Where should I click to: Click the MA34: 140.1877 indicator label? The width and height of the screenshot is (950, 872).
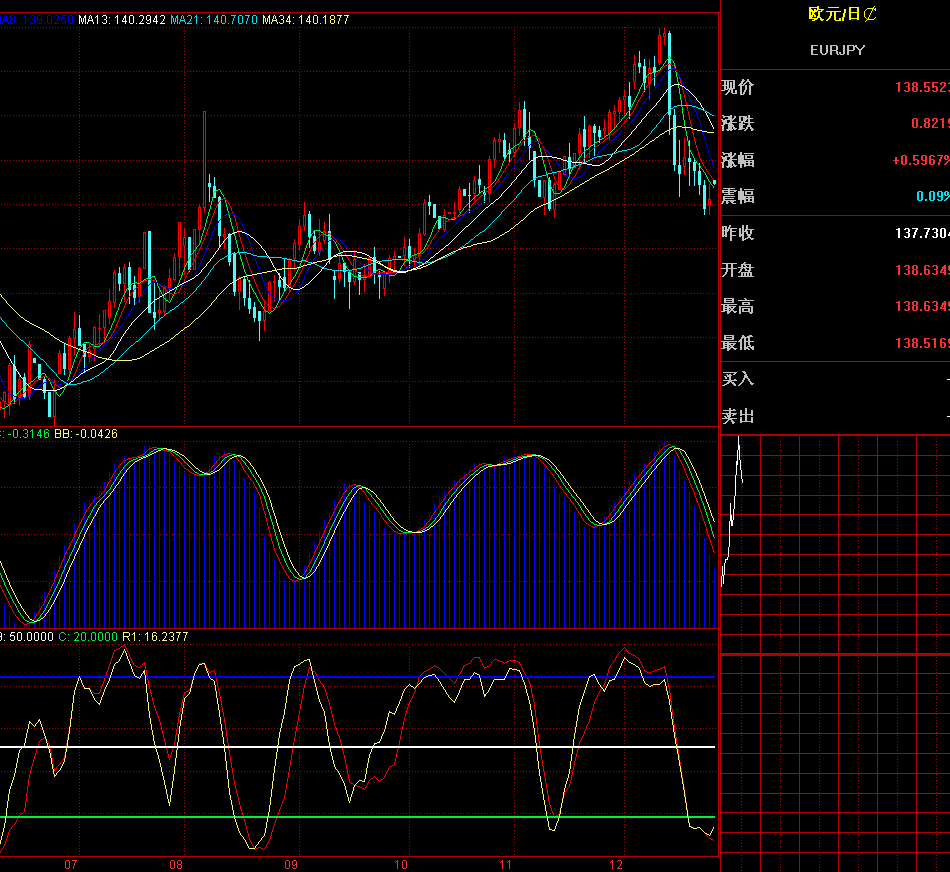305,19
